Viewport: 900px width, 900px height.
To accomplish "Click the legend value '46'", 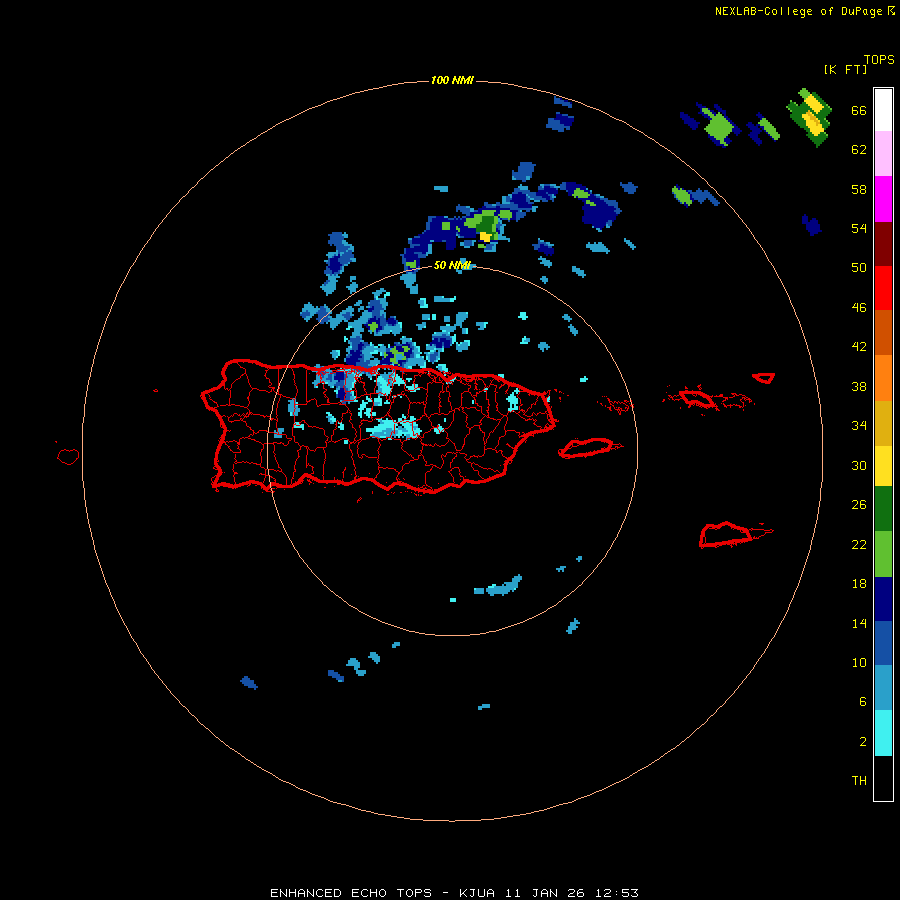I will click(859, 307).
